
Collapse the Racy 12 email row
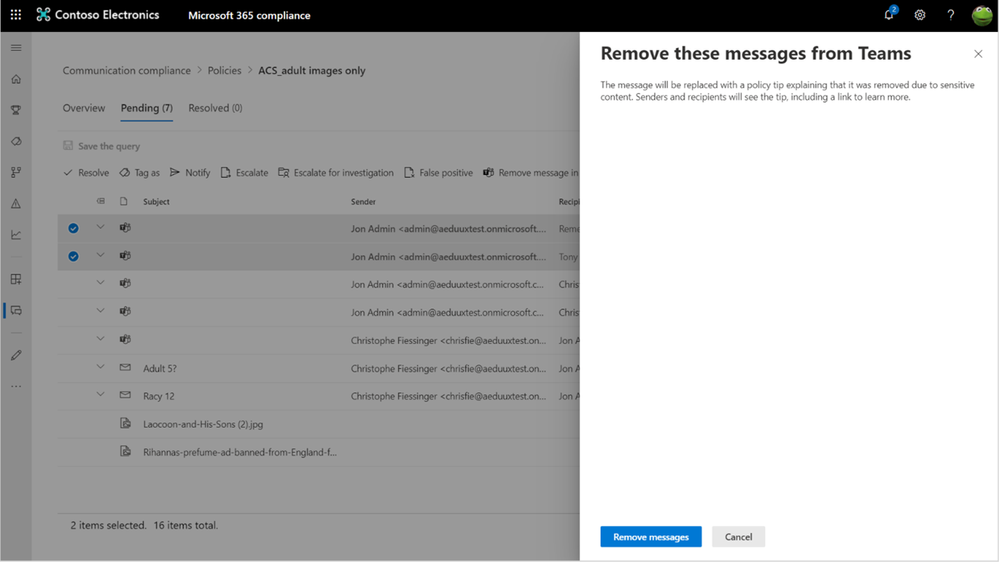click(x=100, y=394)
